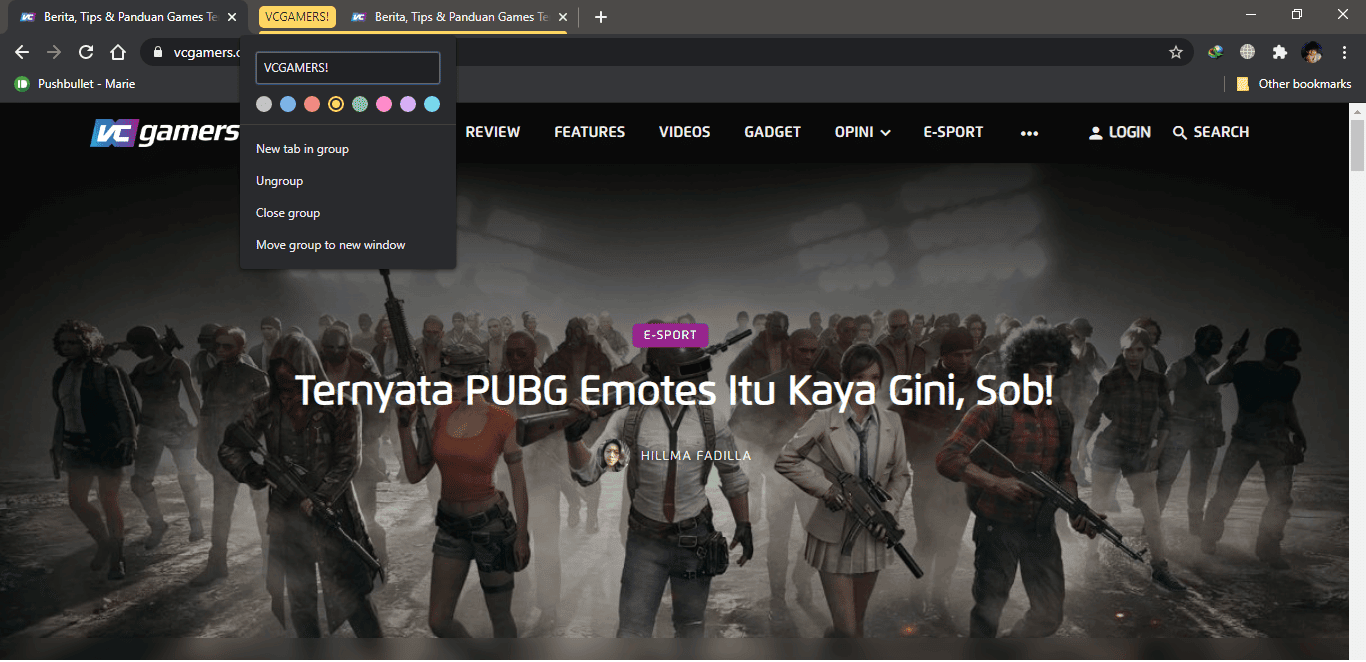
Task: Open the Internet Download Manager extension icon
Action: [1215, 52]
